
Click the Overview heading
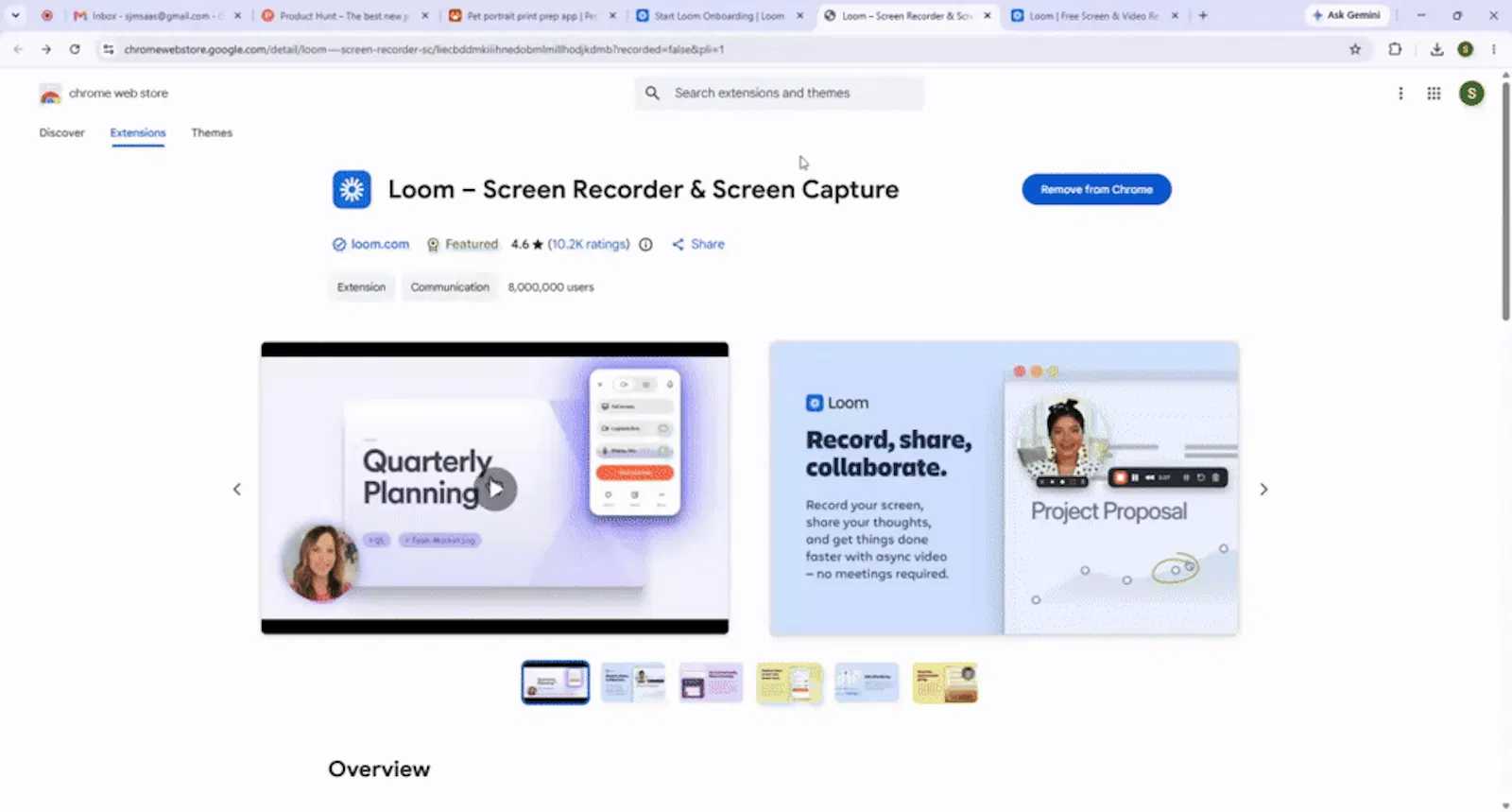[379, 769]
